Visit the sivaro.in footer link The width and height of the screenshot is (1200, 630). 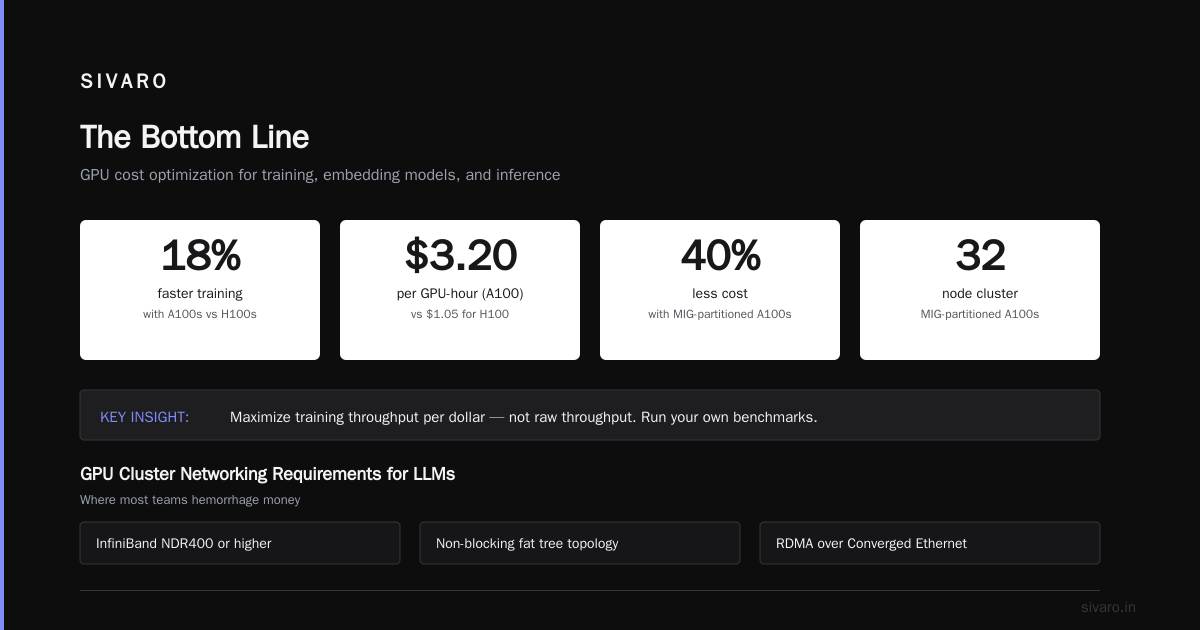[x=1108, y=607]
